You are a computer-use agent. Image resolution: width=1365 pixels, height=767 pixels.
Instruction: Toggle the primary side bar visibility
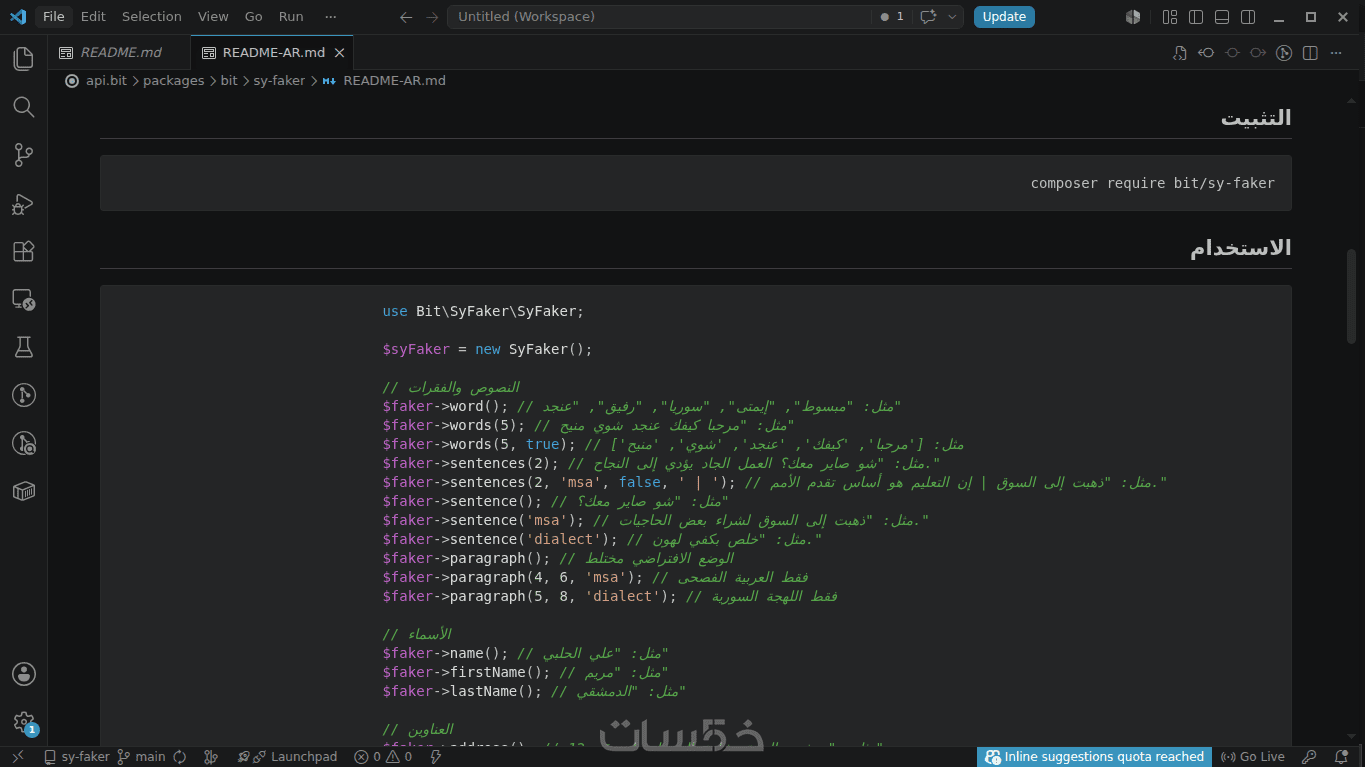[x=1196, y=17]
